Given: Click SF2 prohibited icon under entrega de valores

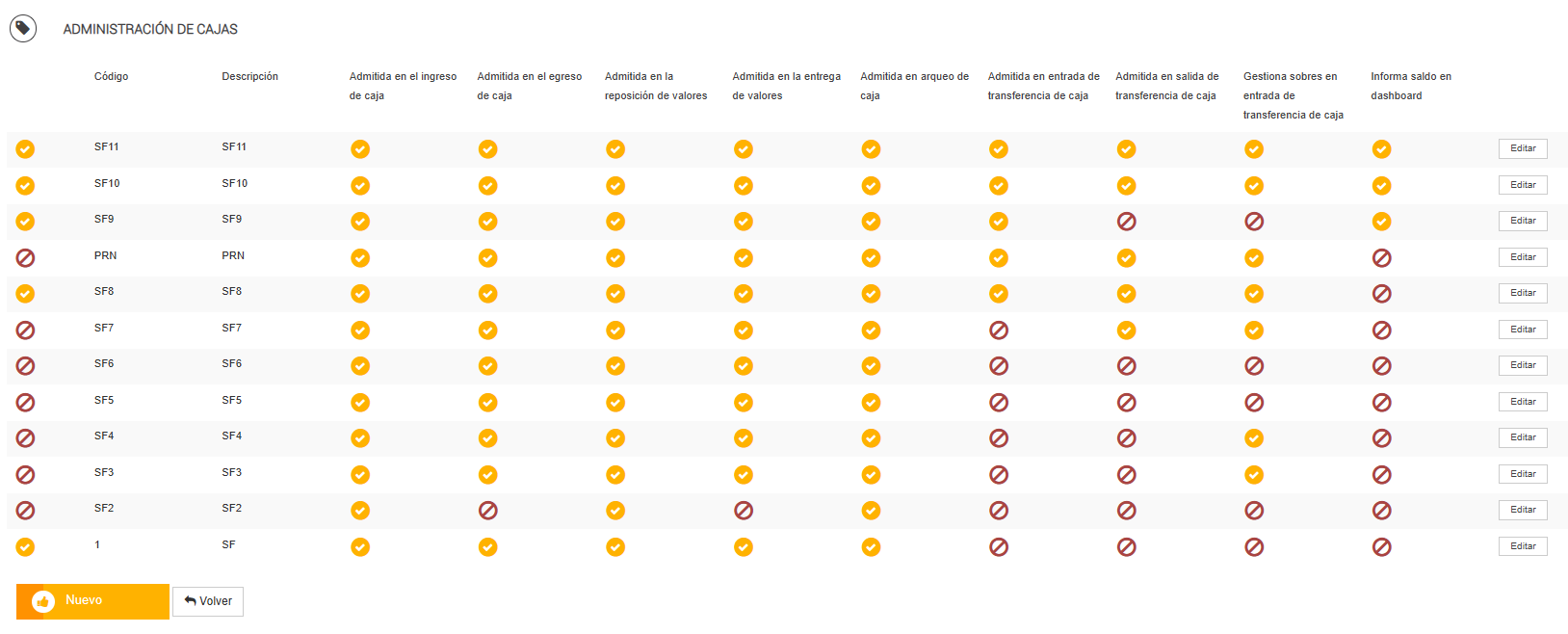Looking at the screenshot, I should (x=743, y=511).
